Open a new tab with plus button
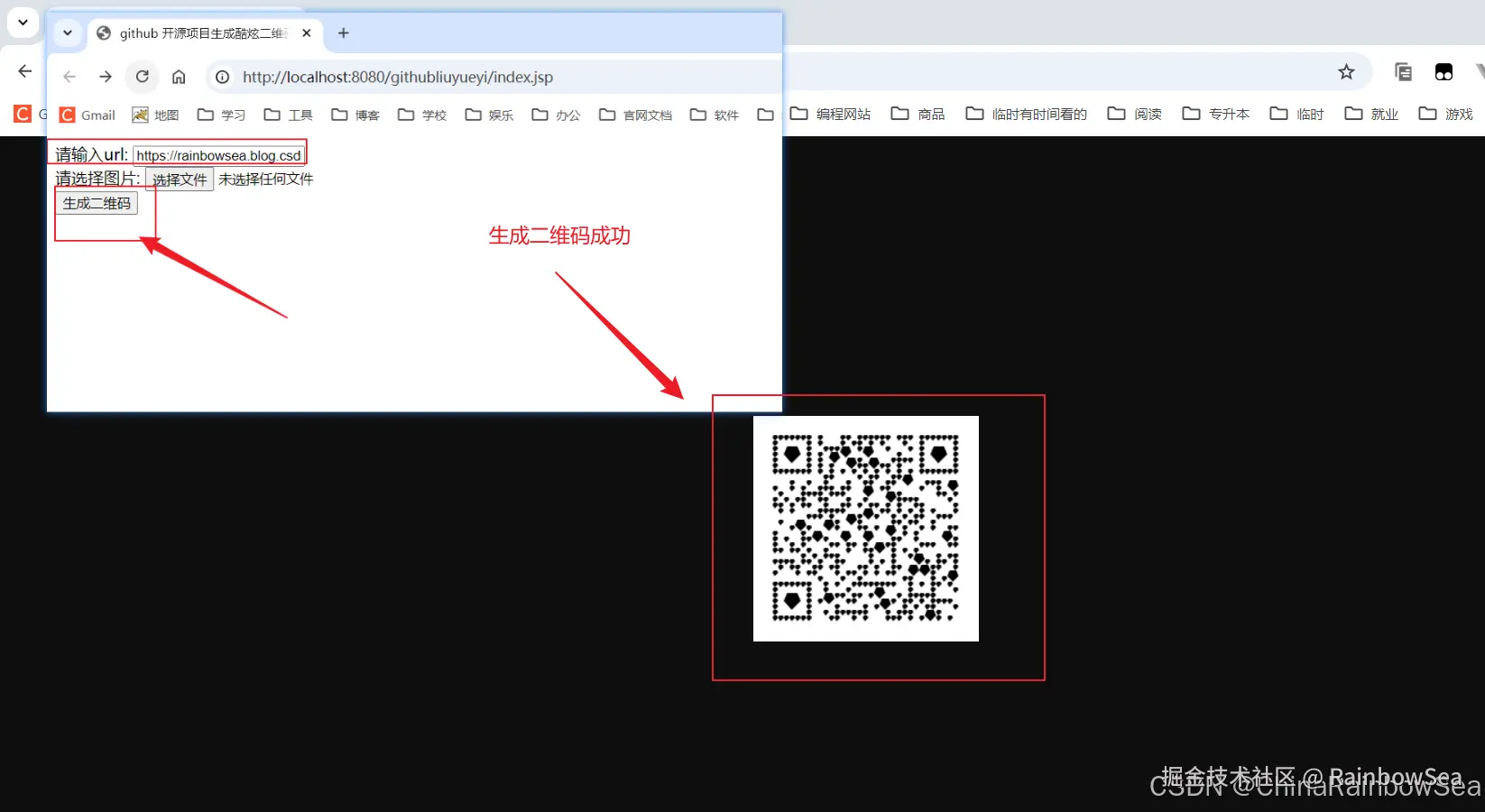The image size is (1485, 812). 343,33
